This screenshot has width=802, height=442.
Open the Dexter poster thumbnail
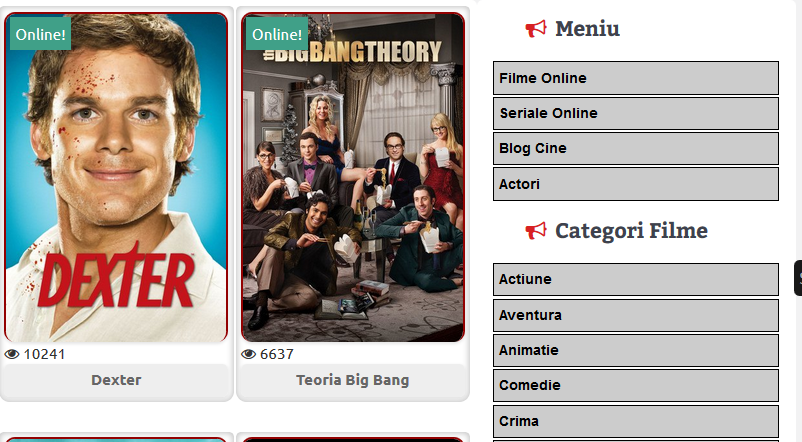pyautogui.click(x=116, y=177)
